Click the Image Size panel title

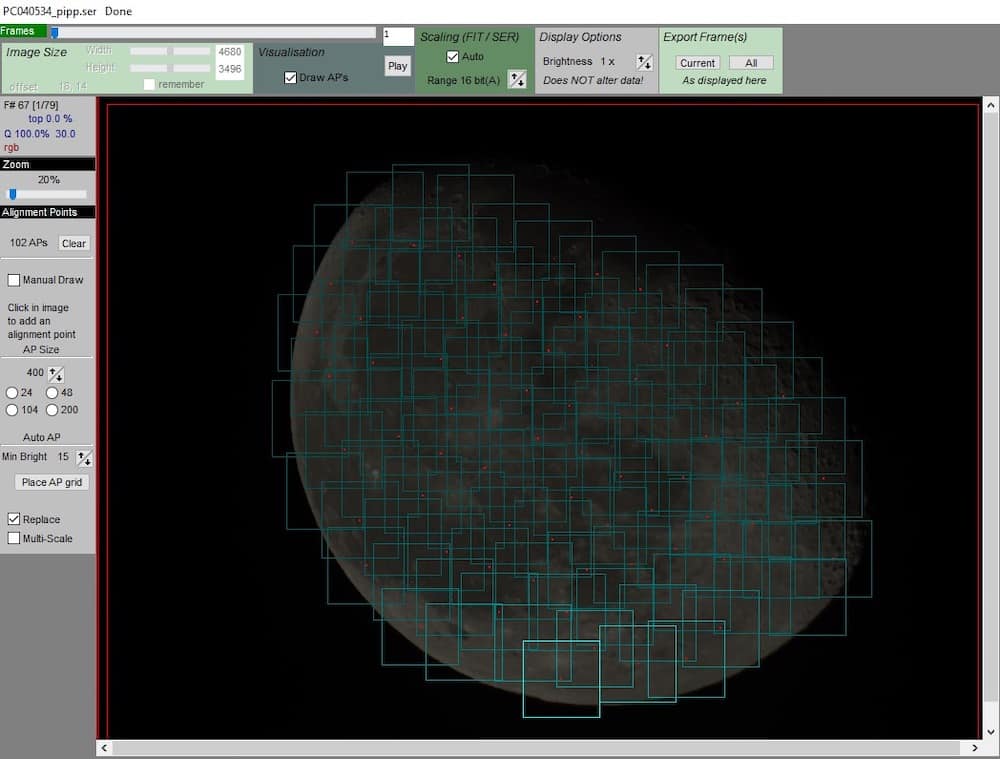(x=36, y=52)
